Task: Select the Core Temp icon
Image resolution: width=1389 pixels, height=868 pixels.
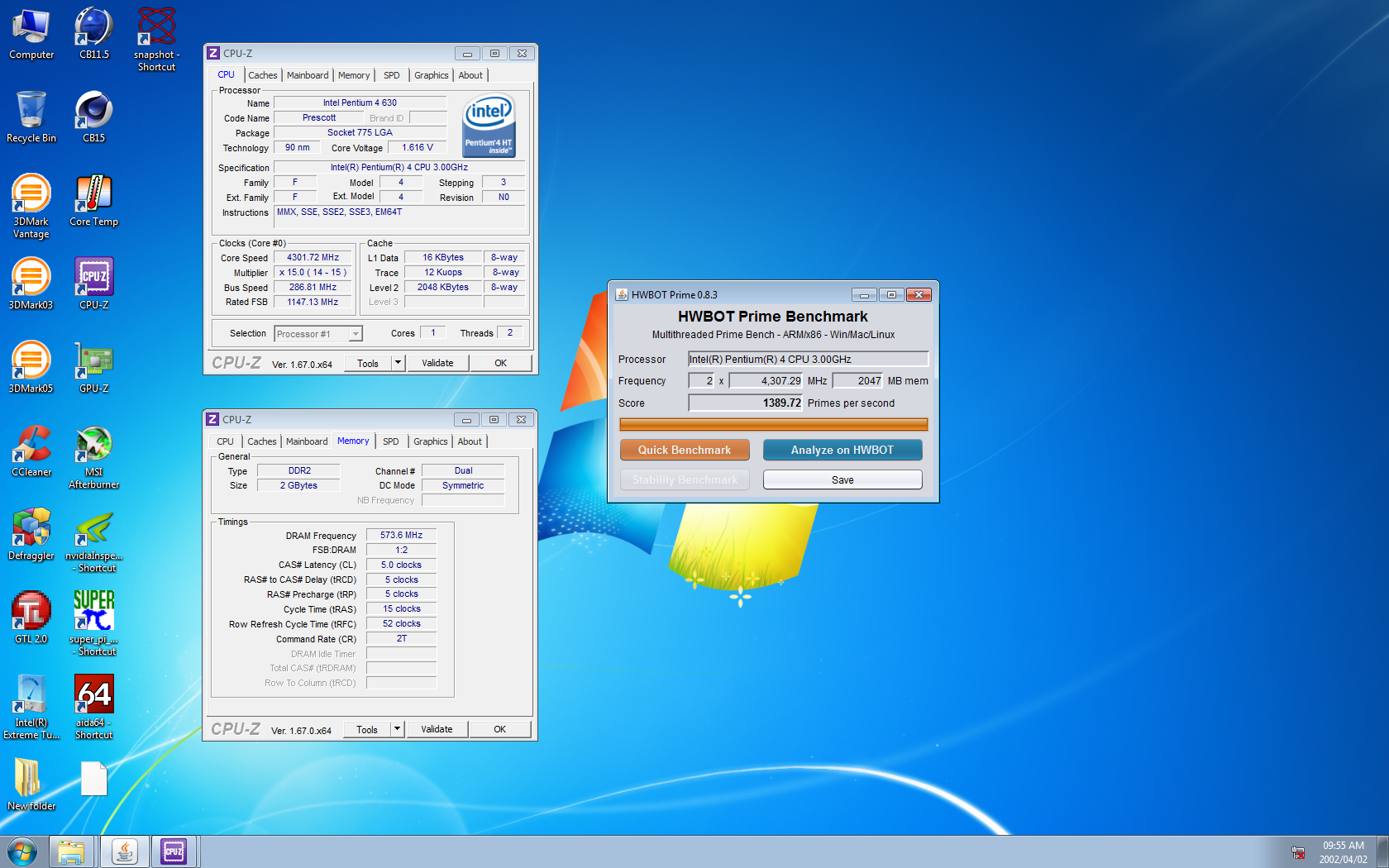Action: click(94, 201)
